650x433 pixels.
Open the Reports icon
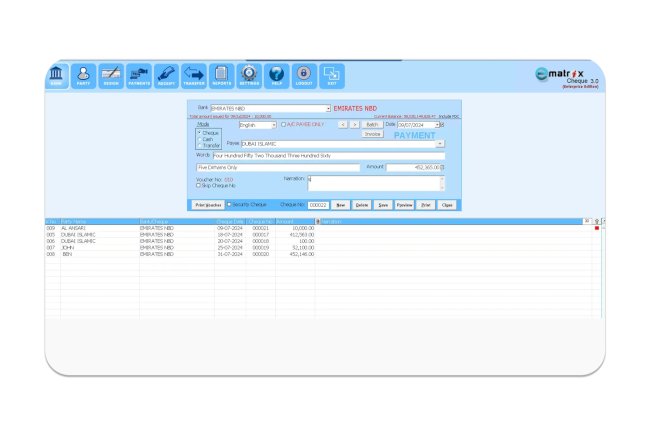tap(221, 76)
